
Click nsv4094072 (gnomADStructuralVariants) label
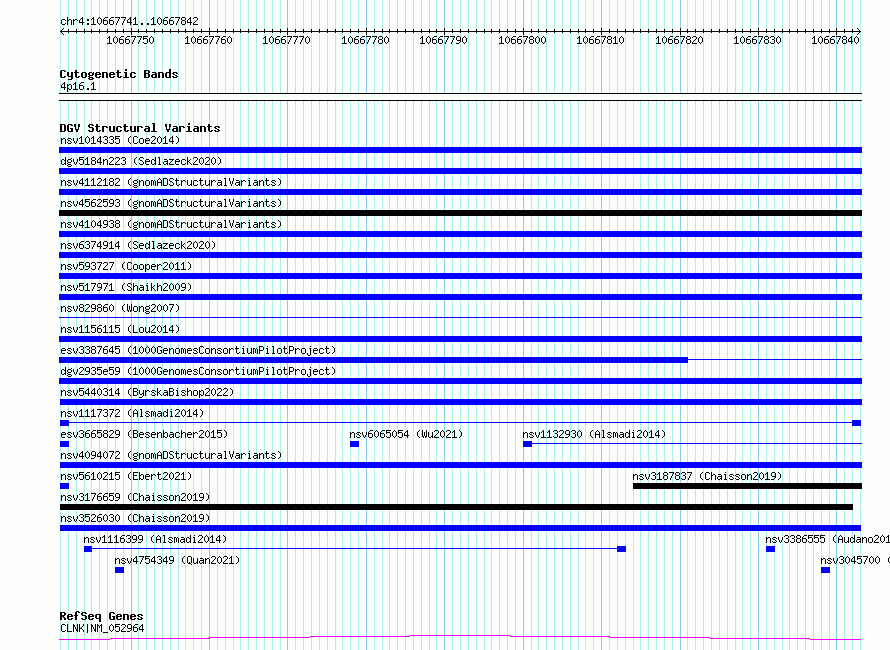[x=171, y=455]
